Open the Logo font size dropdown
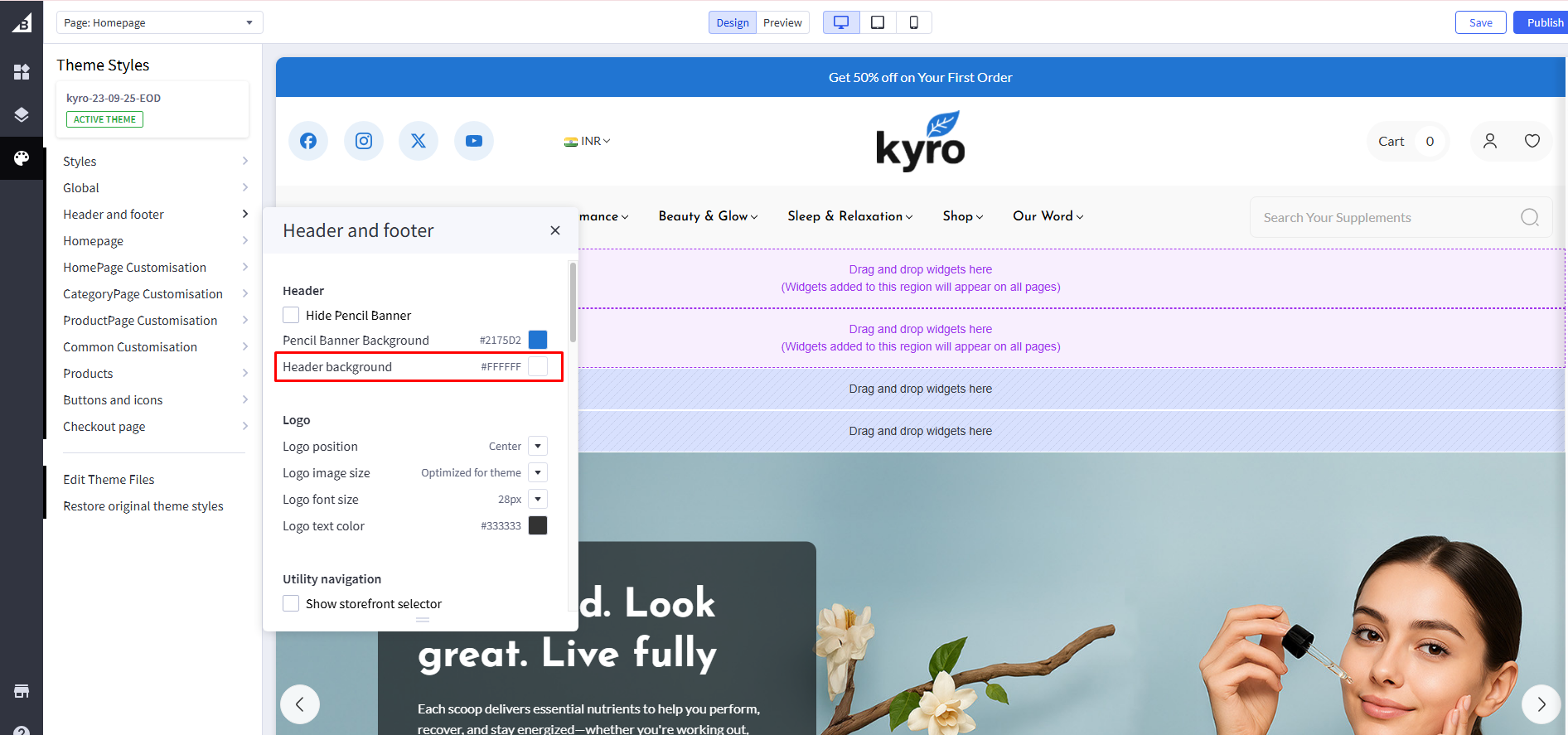Image resolution: width=1568 pixels, height=735 pixels. (x=538, y=499)
